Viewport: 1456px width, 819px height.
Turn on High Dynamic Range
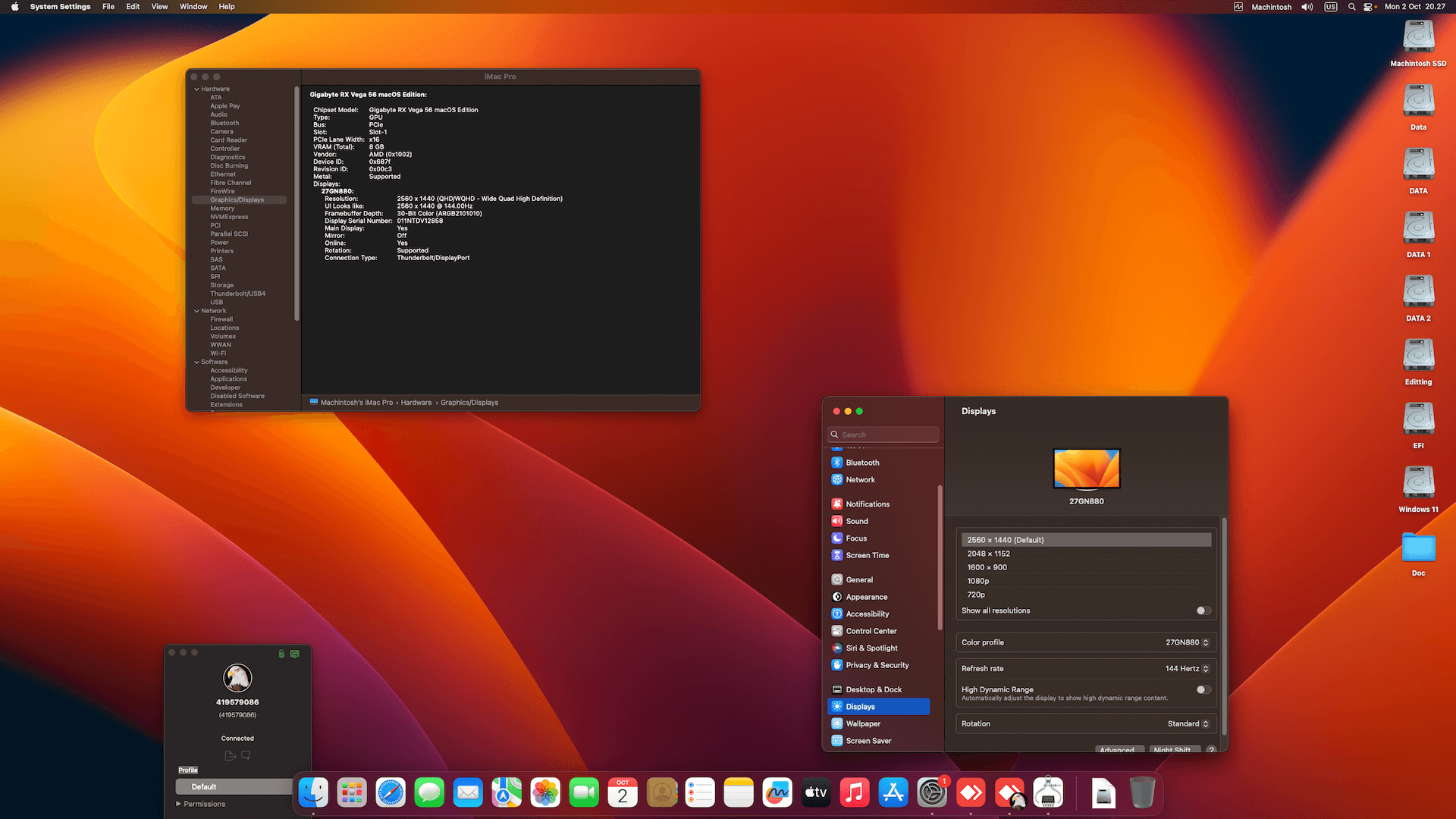pos(1202,689)
